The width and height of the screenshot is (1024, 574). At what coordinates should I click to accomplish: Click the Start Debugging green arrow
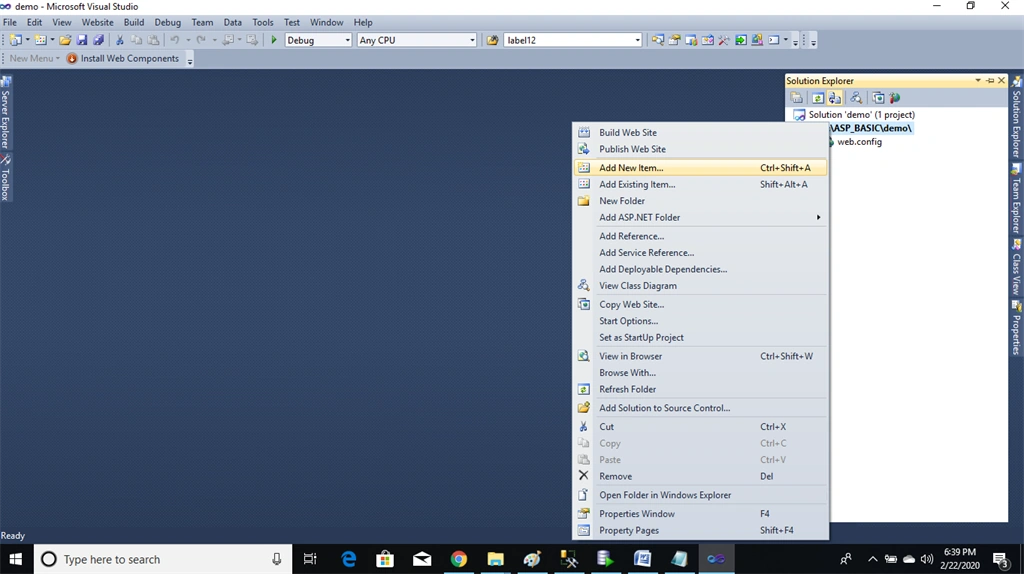[274, 40]
